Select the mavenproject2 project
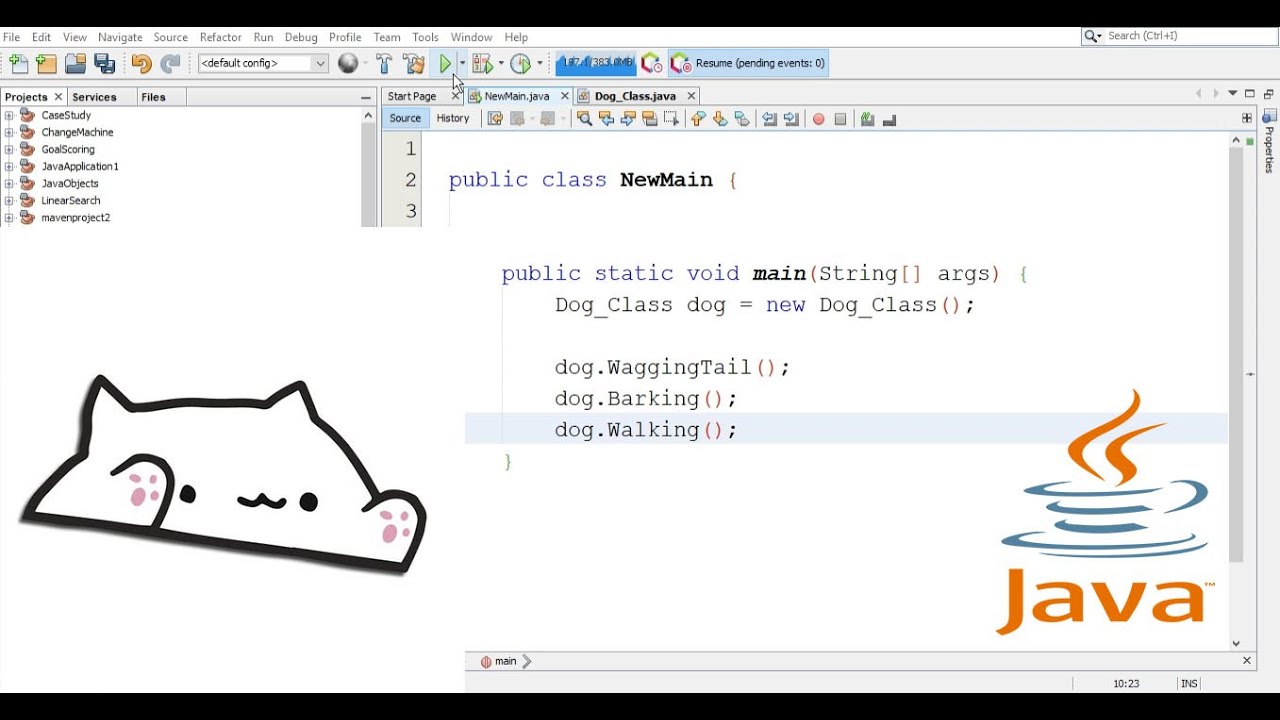Viewport: 1280px width, 720px height. pos(76,217)
